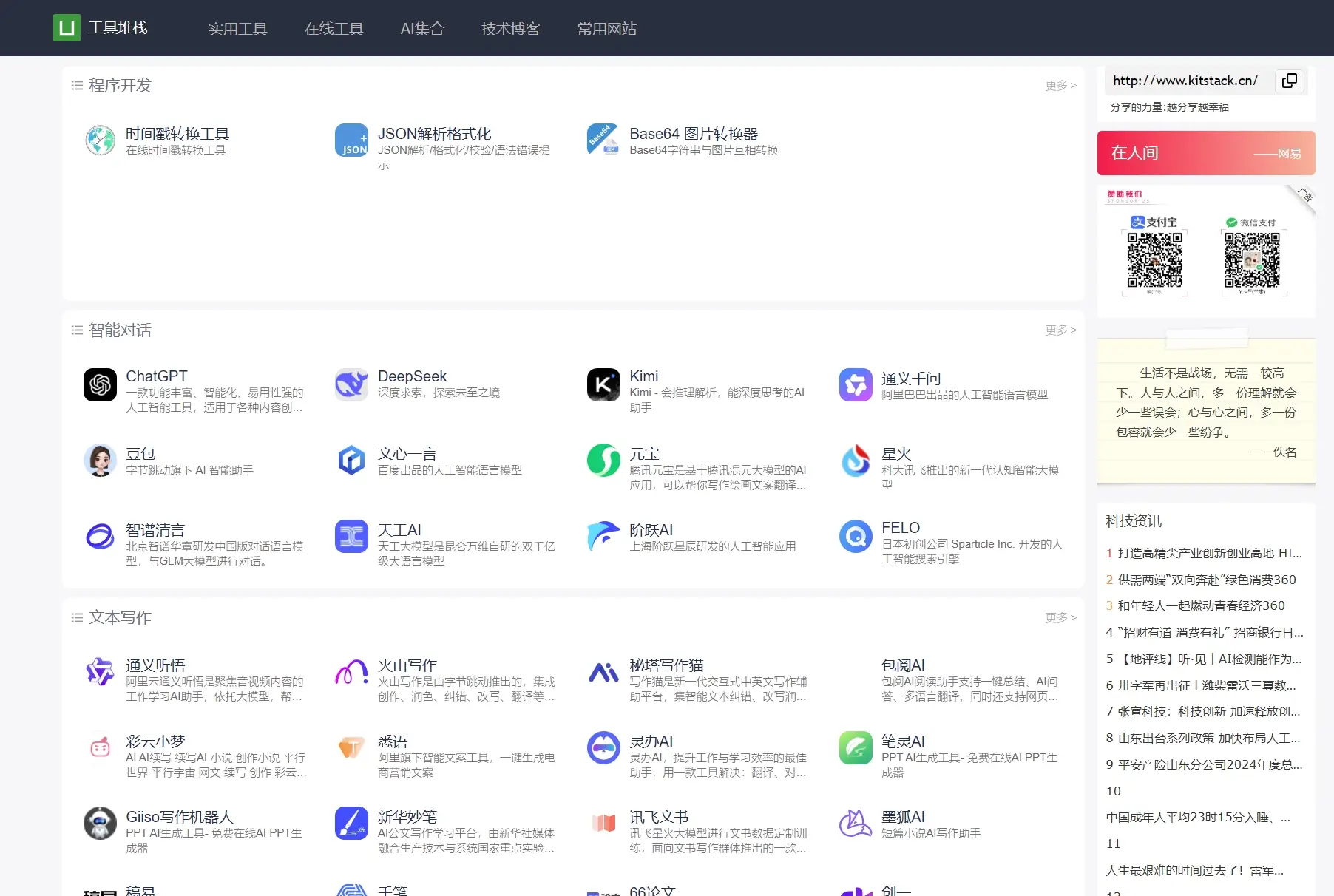
Task: Open the 文心一言 blue hexagon icon
Action: (x=351, y=460)
